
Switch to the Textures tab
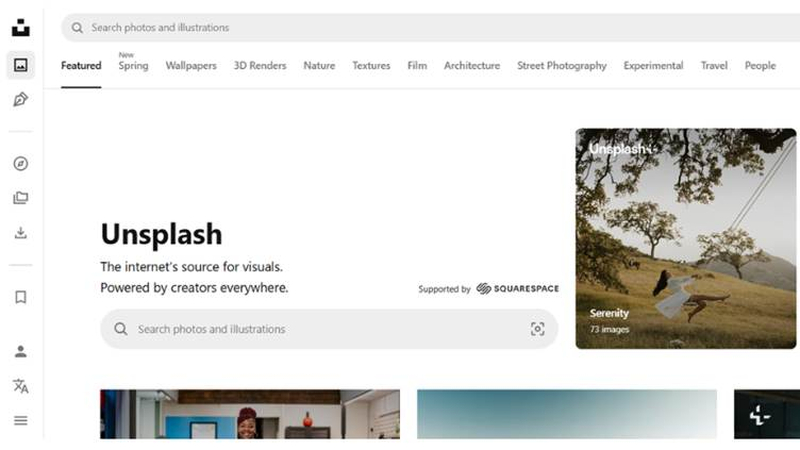coord(371,65)
